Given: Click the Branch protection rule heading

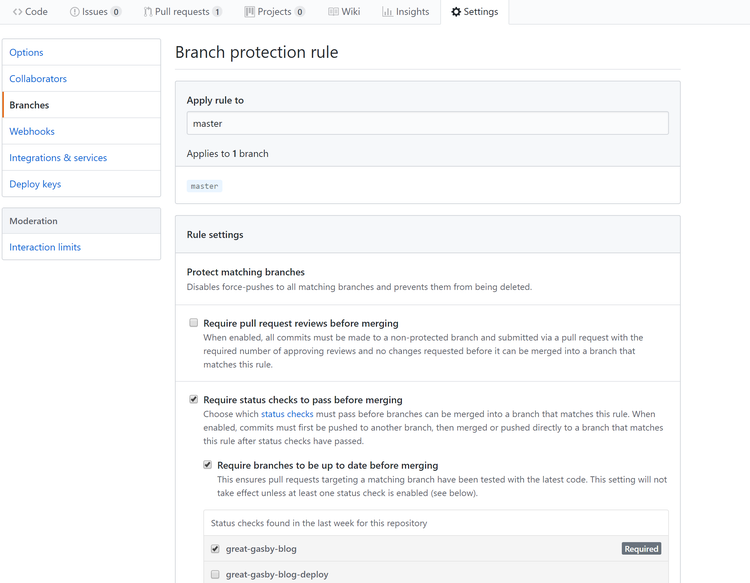Looking at the screenshot, I should pyautogui.click(x=256, y=52).
